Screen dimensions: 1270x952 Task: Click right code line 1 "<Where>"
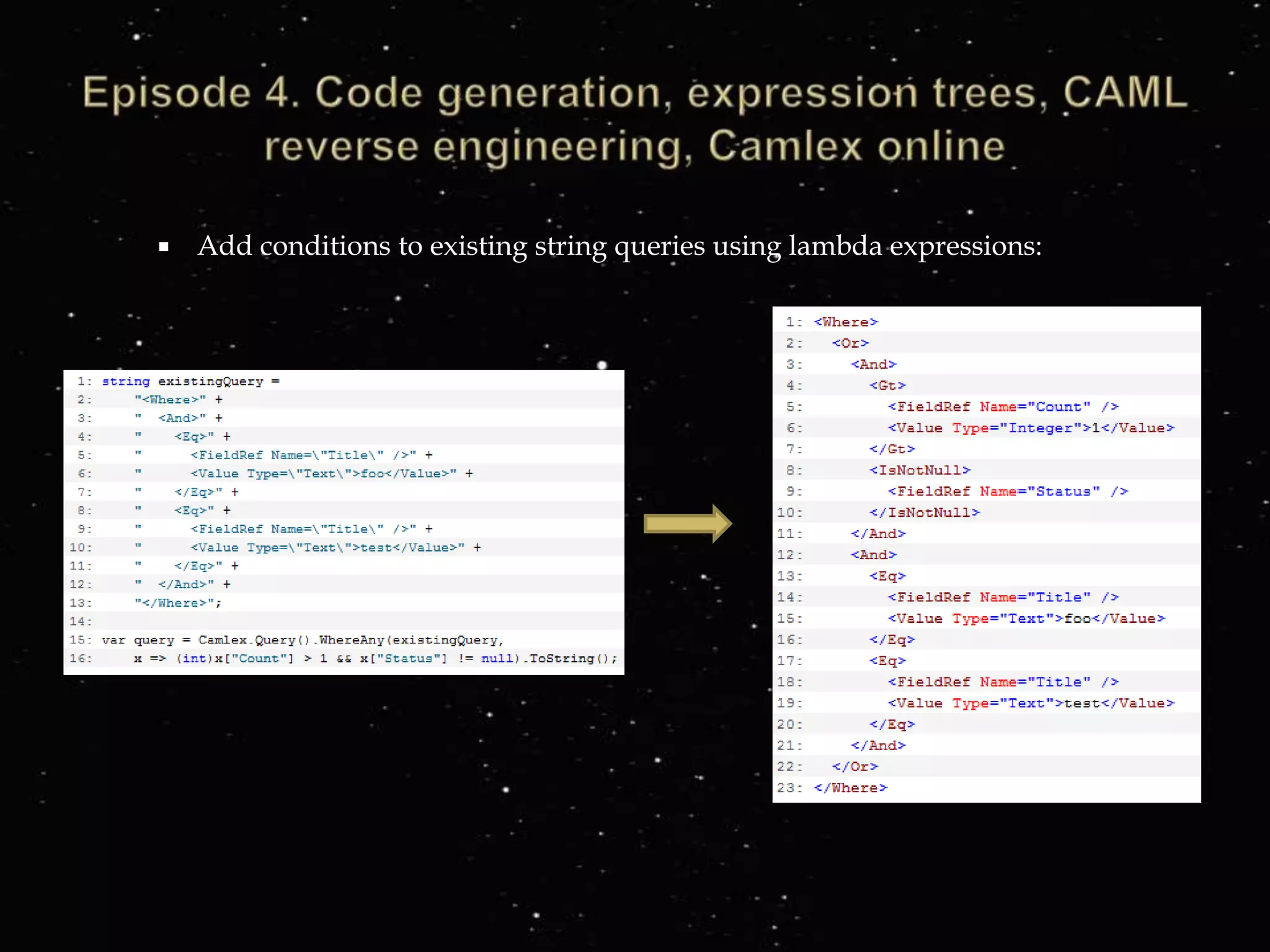(x=846, y=322)
